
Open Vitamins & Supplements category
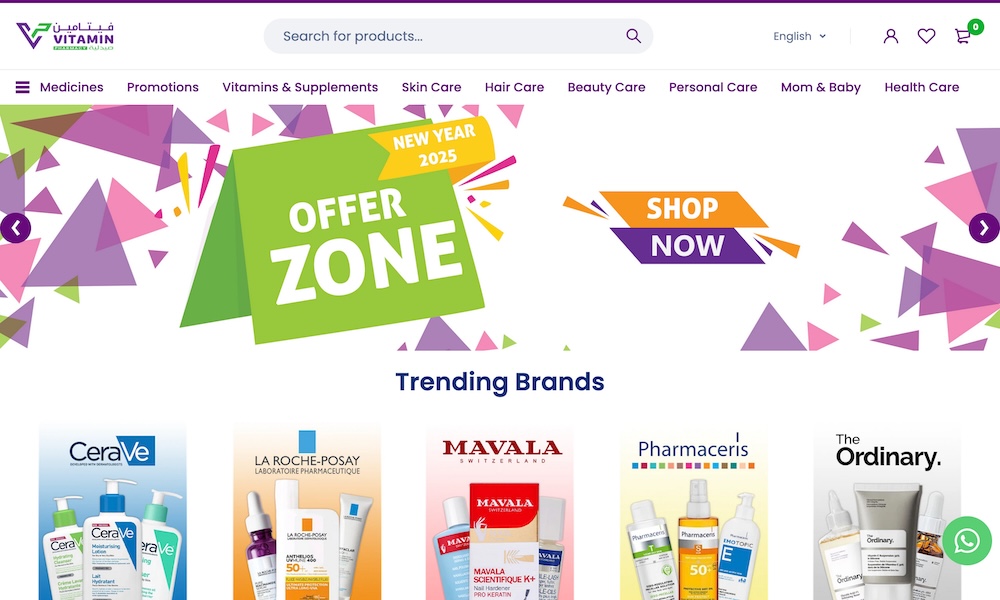tap(300, 87)
